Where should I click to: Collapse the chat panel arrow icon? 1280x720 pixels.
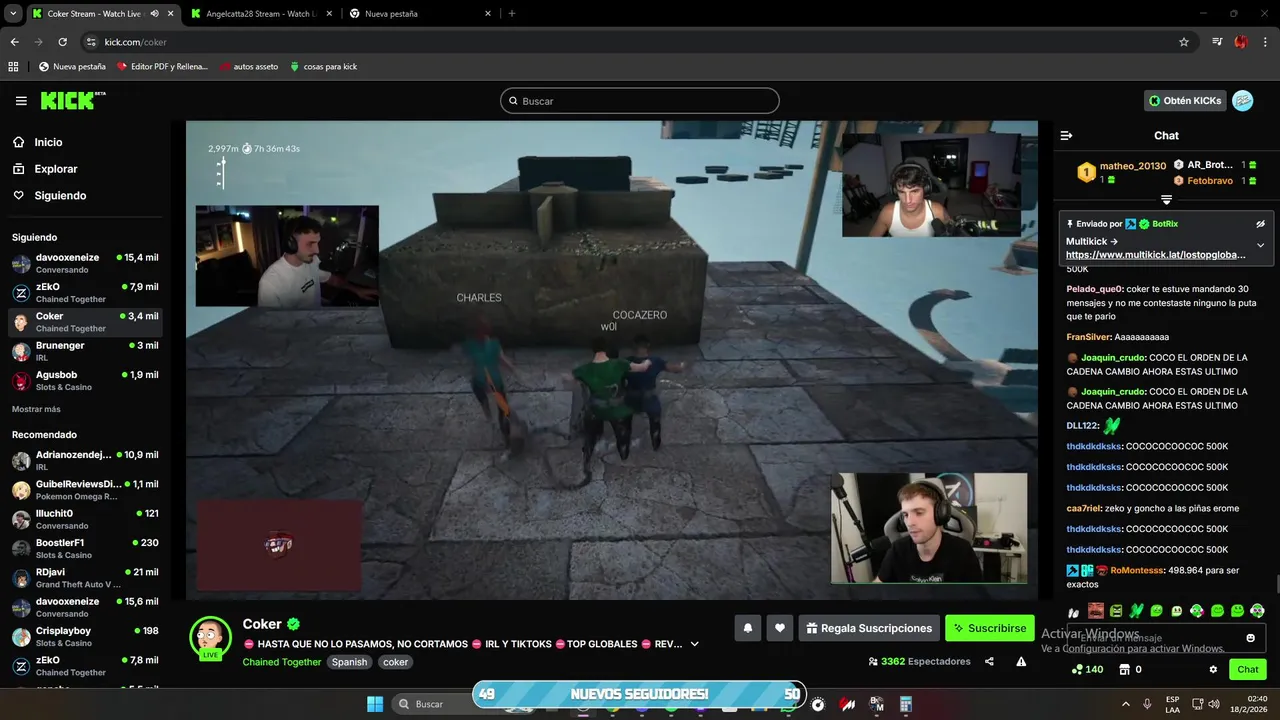[x=1066, y=136]
